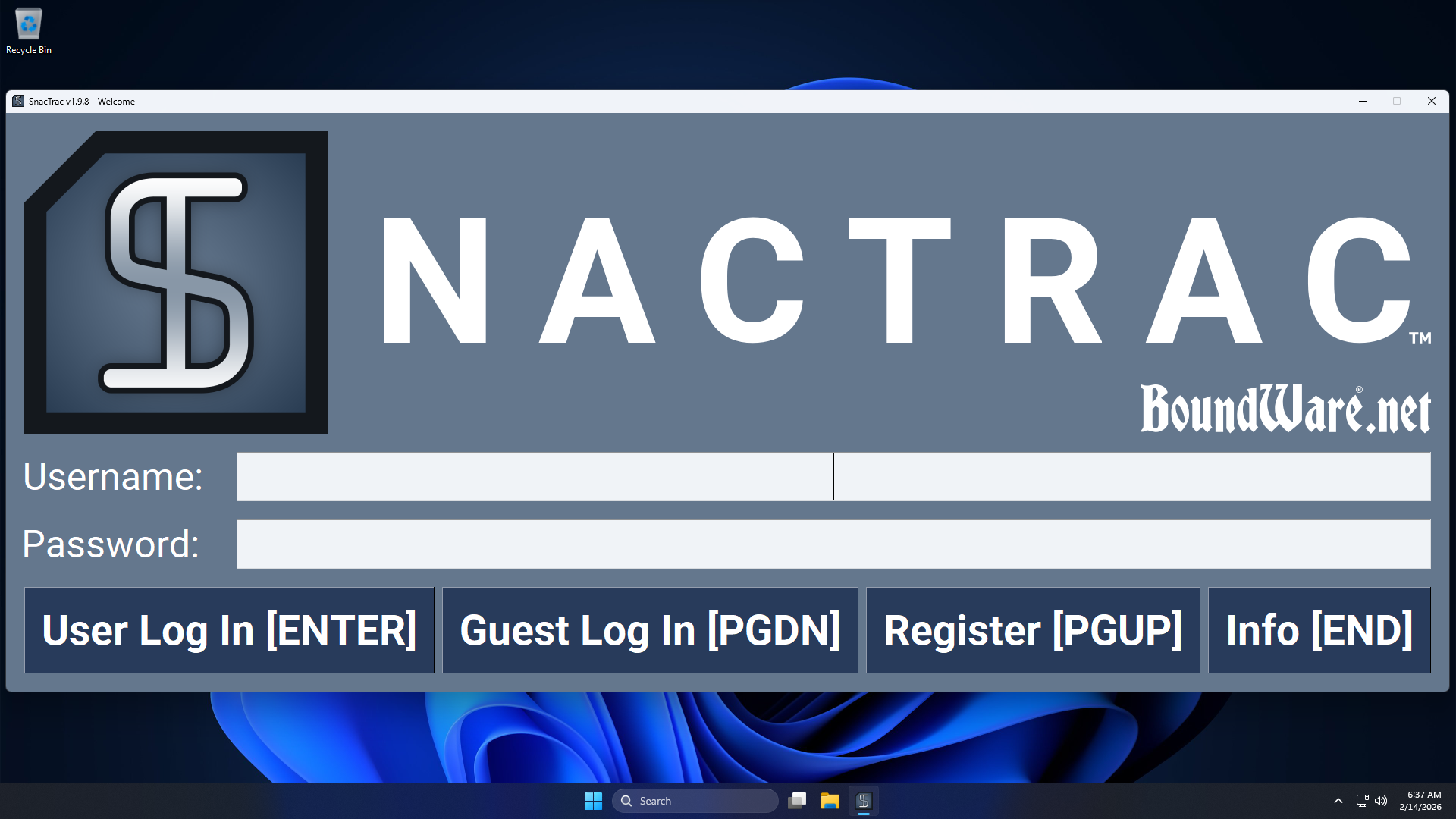Open the clock and date flyout
Image resolution: width=1456 pixels, height=819 pixels.
tap(1420, 801)
